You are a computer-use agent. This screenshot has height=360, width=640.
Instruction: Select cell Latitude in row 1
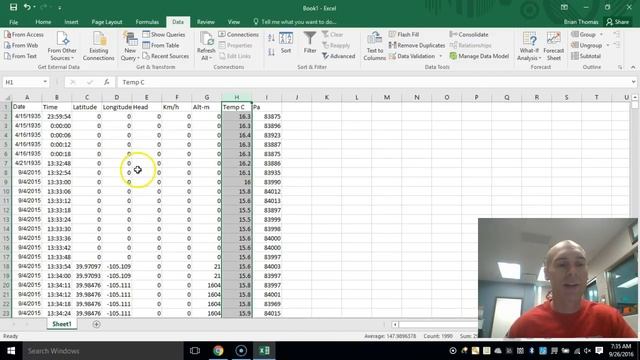pyautogui.click(x=87, y=107)
